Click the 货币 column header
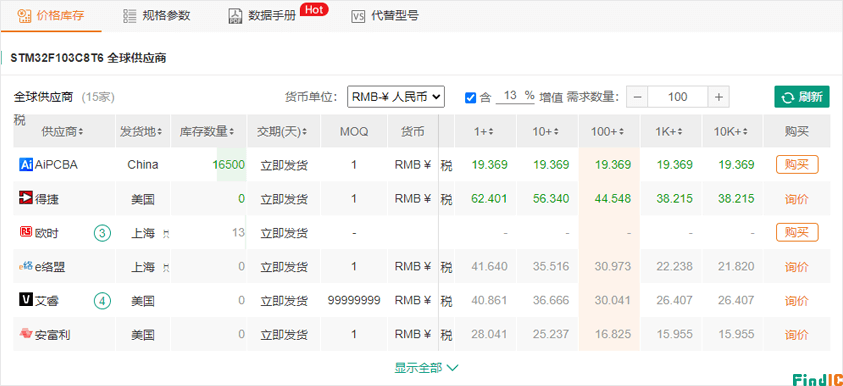Image resolution: width=843 pixels, height=386 pixels. [413, 131]
